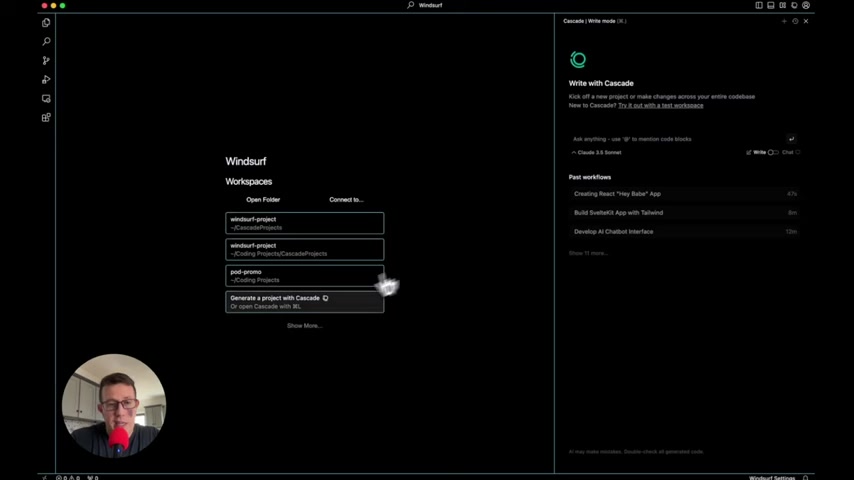Click the webcam video thumbnail
This screenshot has width=854, height=480.
pyautogui.click(x=114, y=406)
